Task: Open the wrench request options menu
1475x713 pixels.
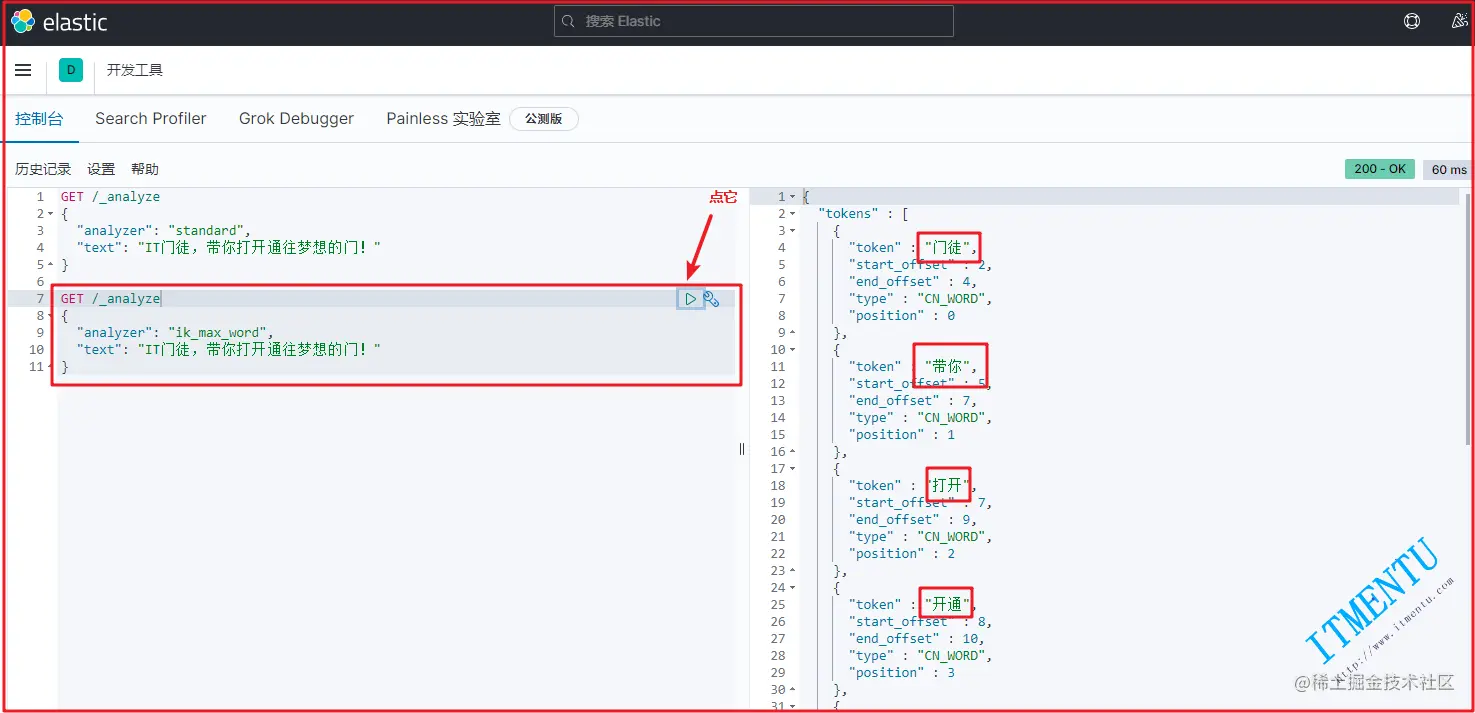Action: tap(712, 299)
